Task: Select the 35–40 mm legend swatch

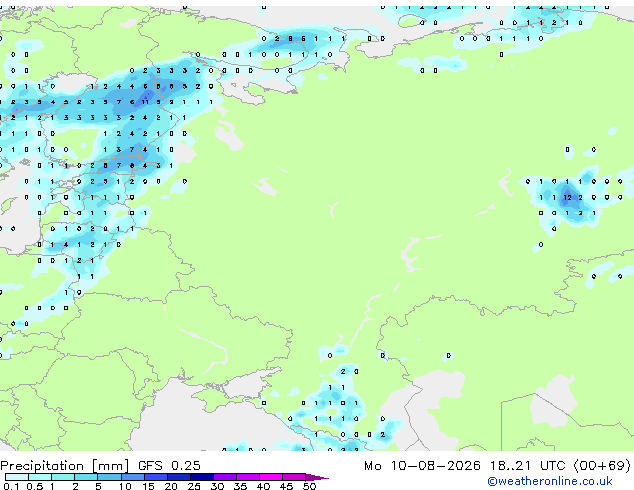Action: 247,477
